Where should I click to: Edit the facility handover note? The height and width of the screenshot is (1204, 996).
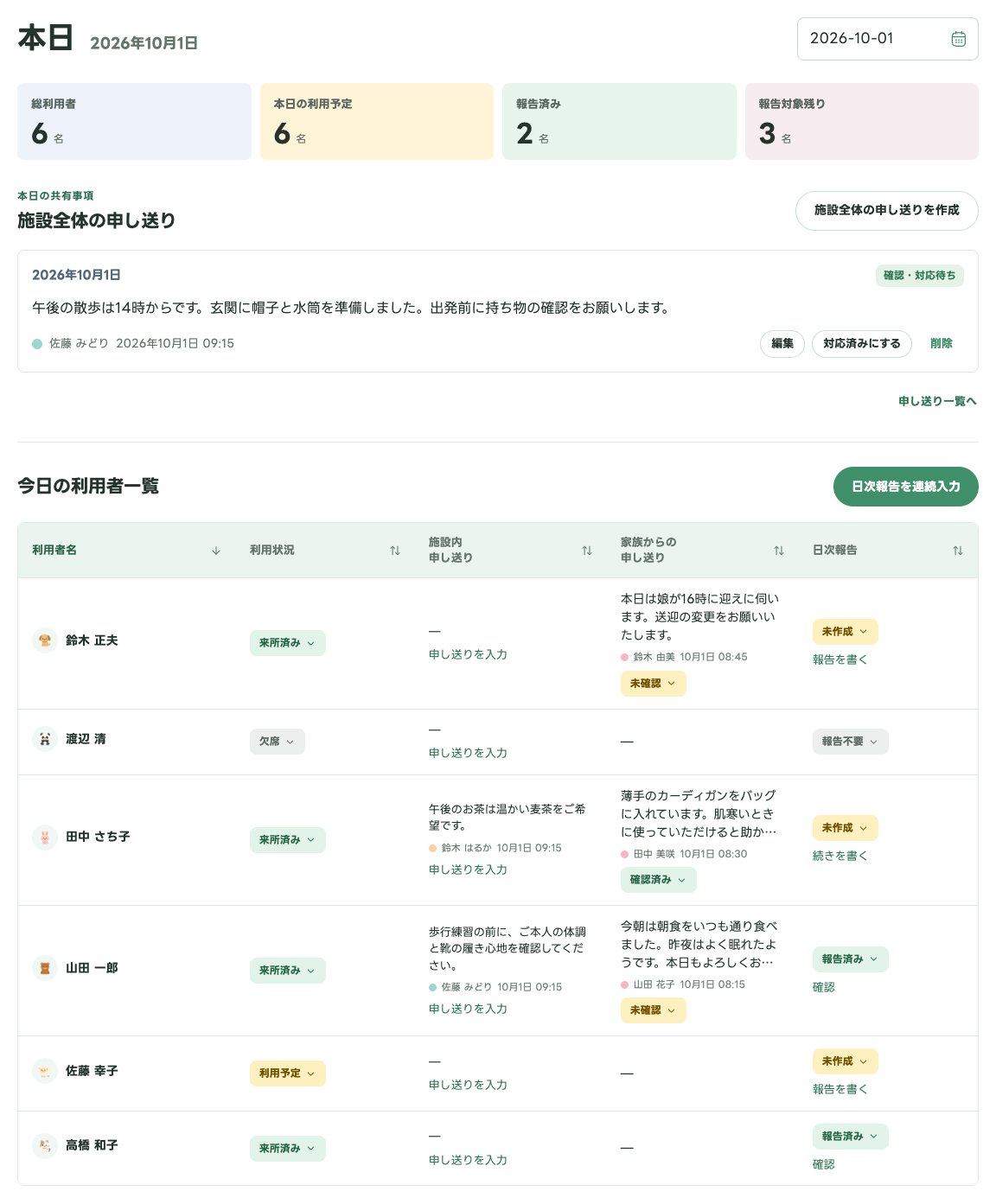[x=782, y=344]
